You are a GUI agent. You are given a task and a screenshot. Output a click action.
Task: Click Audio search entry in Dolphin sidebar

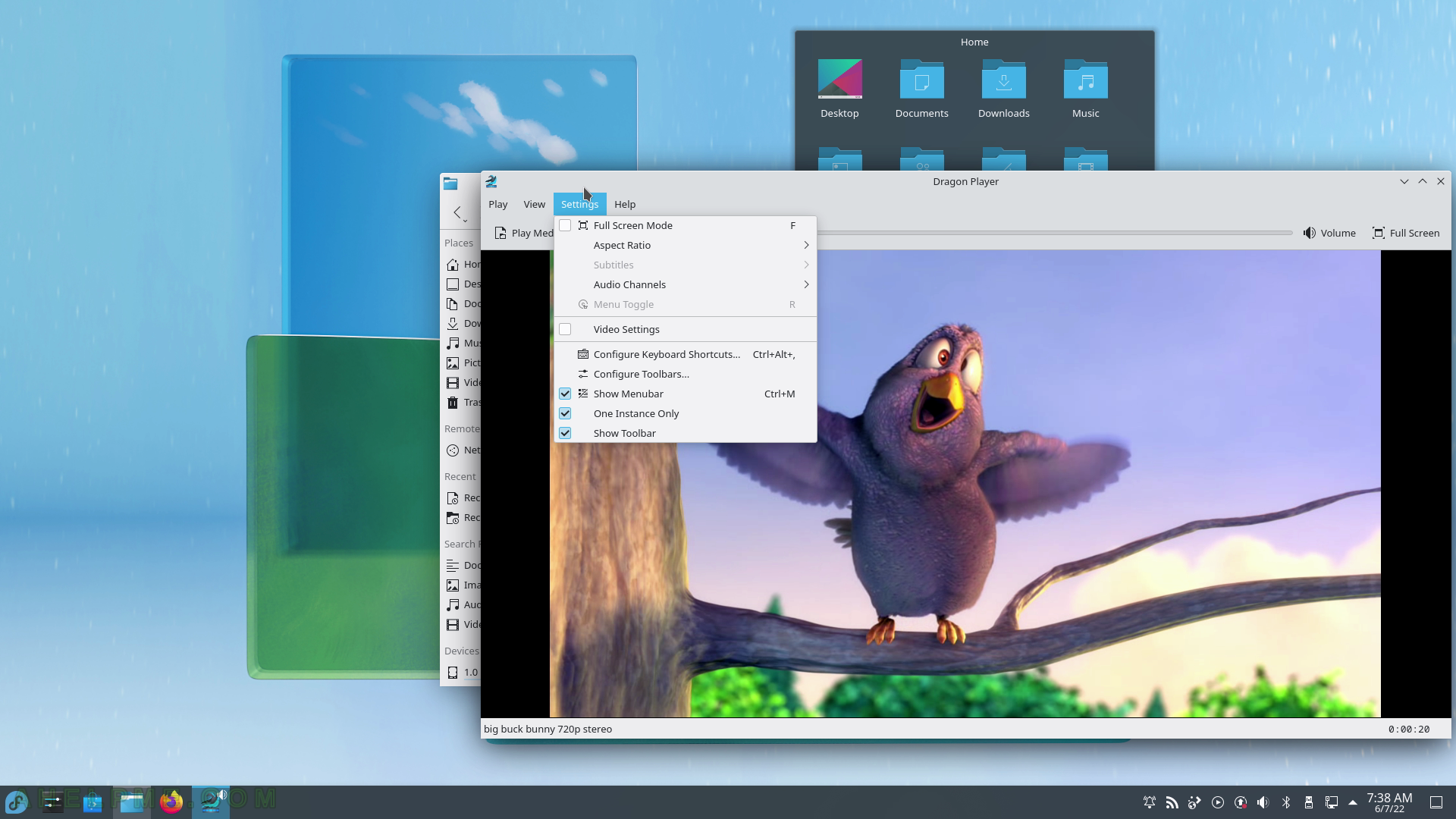click(x=463, y=604)
